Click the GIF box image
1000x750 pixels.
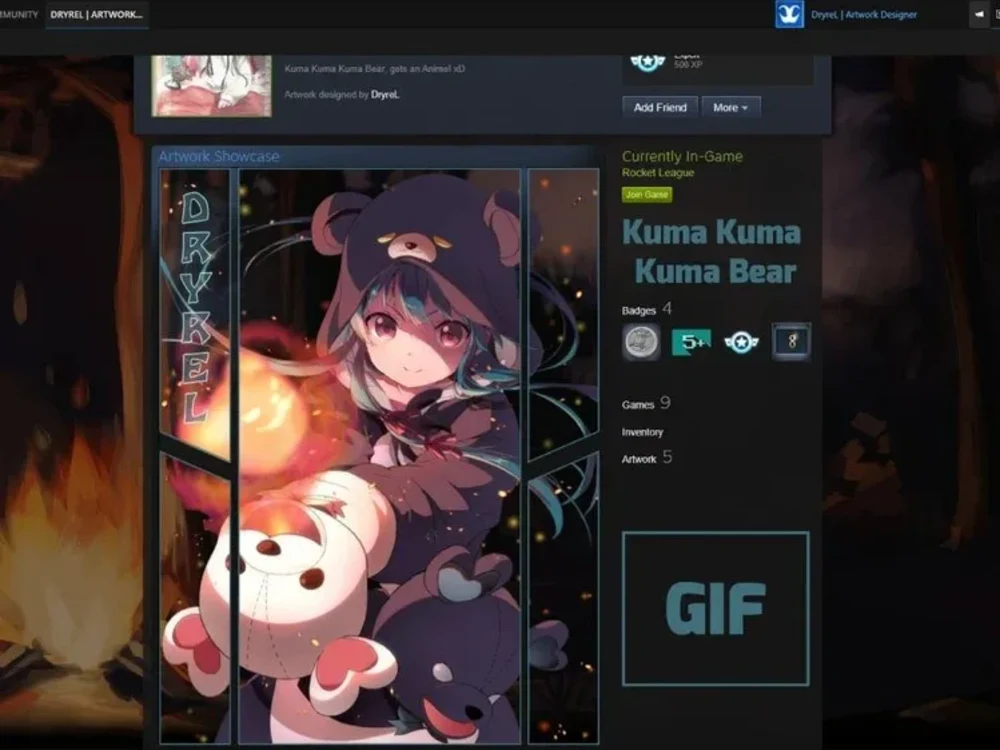716,608
